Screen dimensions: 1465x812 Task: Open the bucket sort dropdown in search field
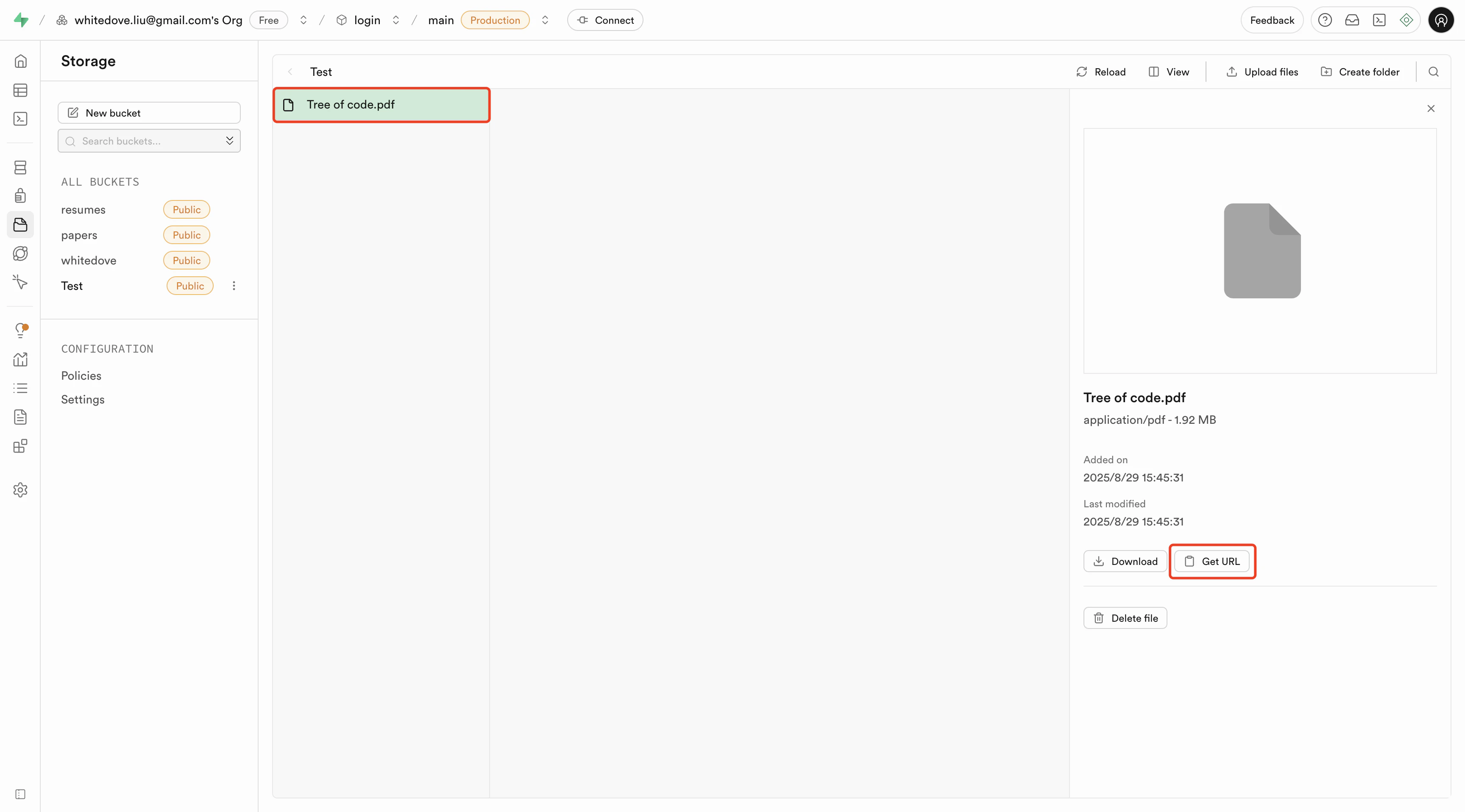pyautogui.click(x=229, y=140)
